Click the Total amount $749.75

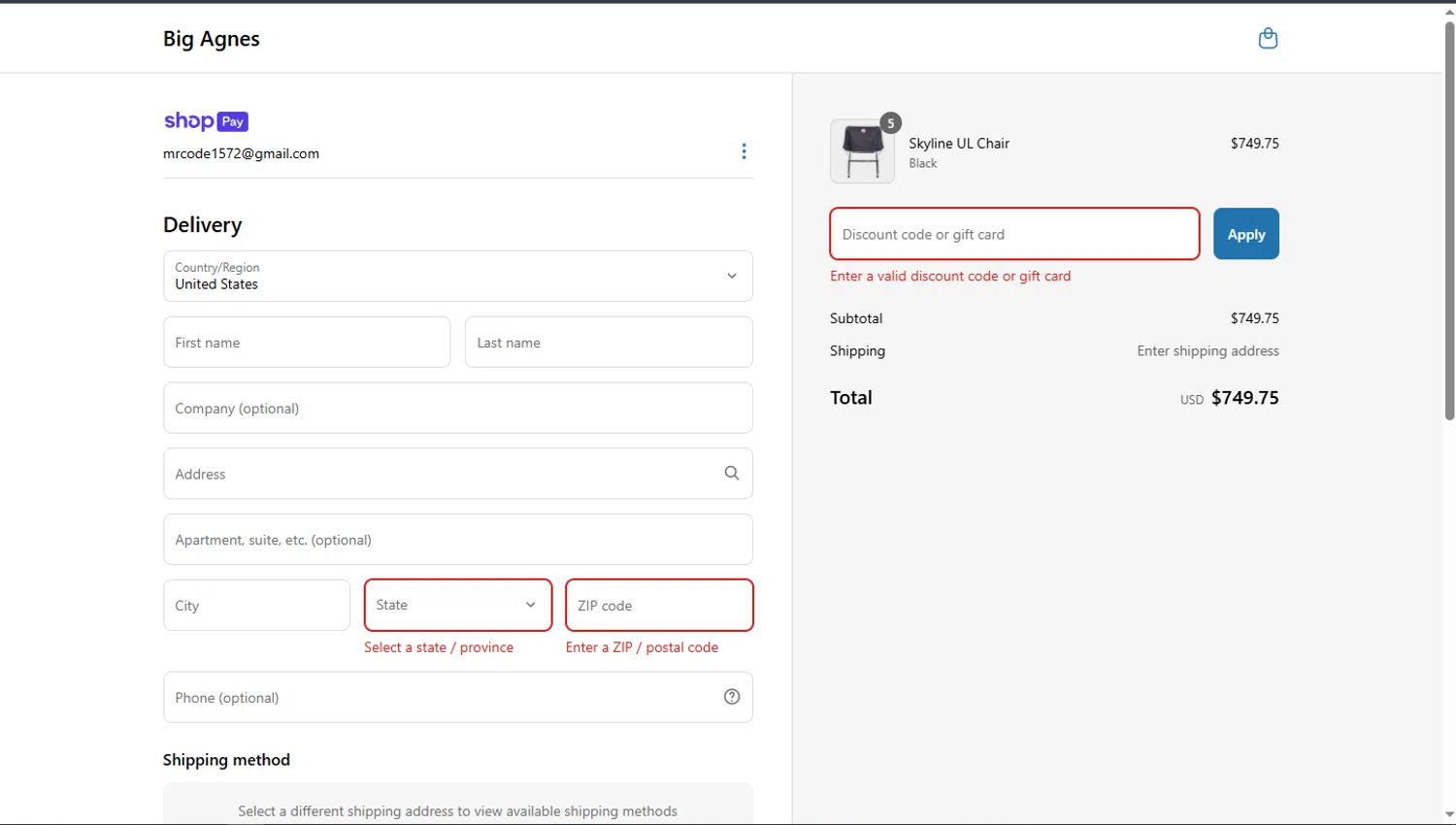click(1244, 398)
